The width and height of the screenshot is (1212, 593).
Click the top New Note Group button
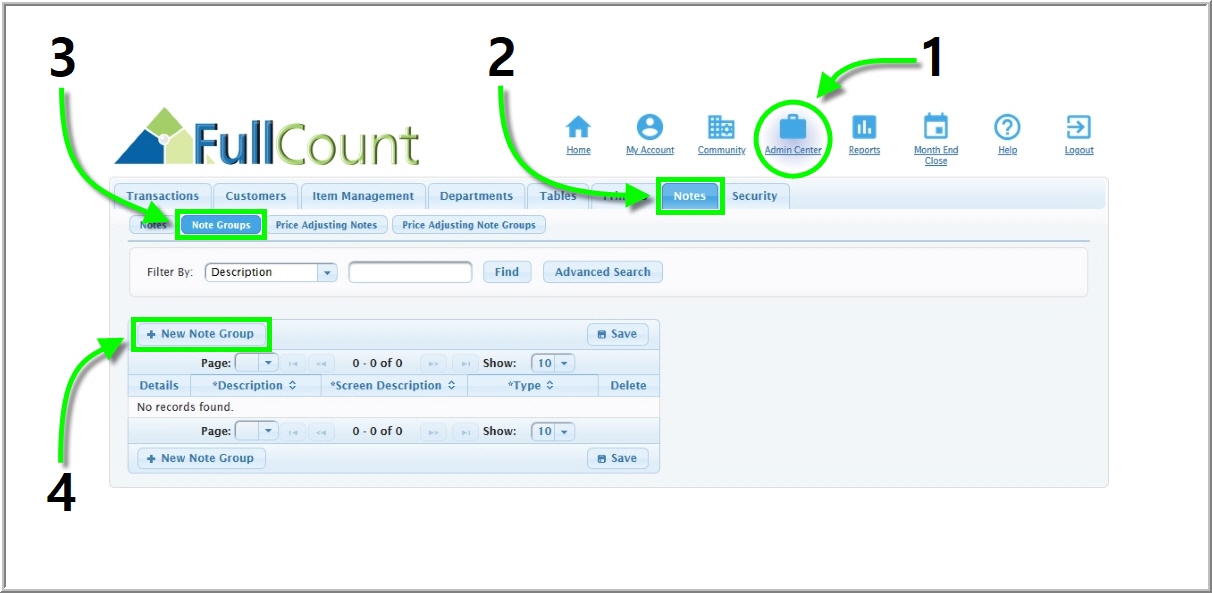201,334
